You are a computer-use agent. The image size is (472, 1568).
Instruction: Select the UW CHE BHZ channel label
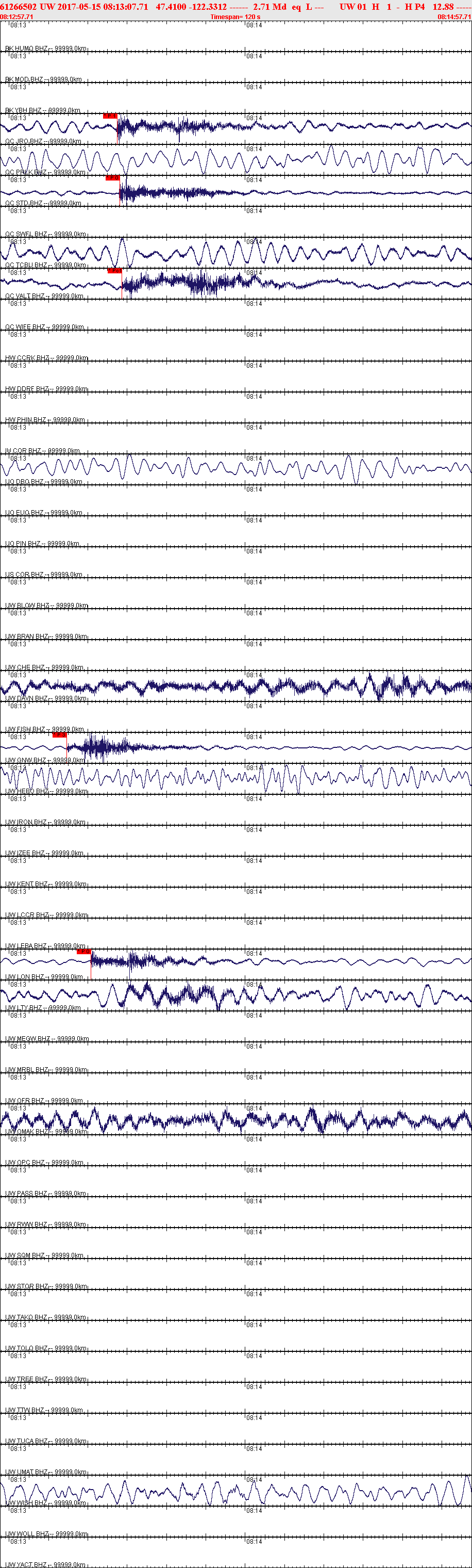click(x=44, y=667)
